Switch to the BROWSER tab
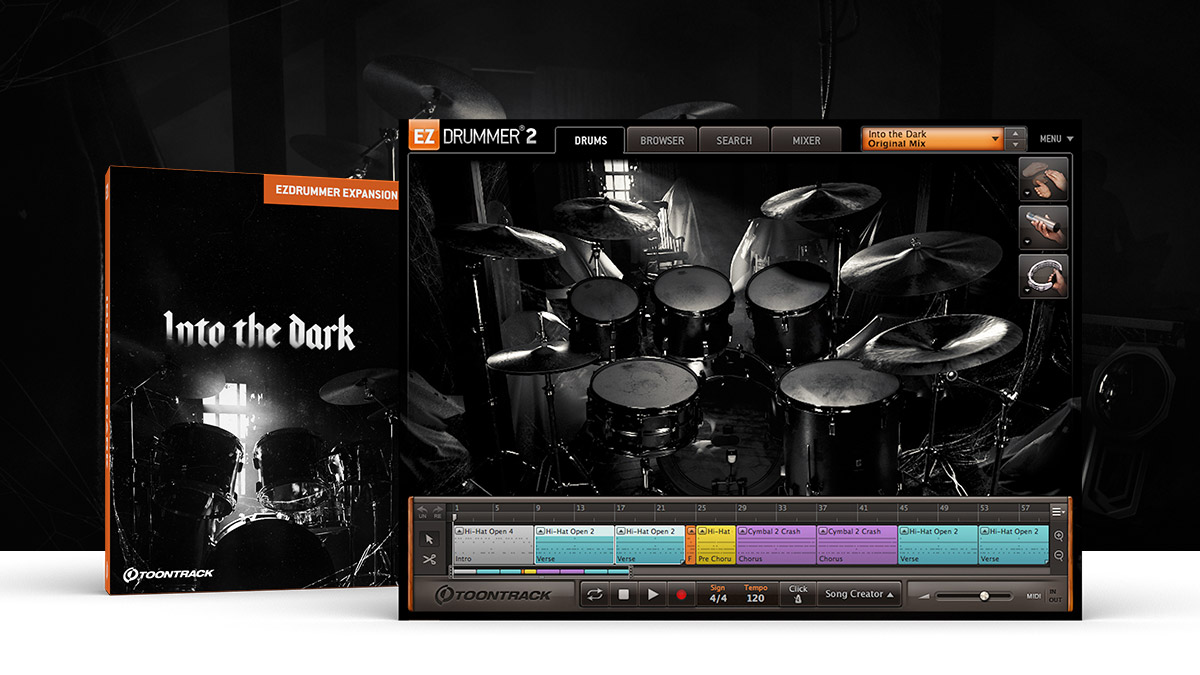 662,140
